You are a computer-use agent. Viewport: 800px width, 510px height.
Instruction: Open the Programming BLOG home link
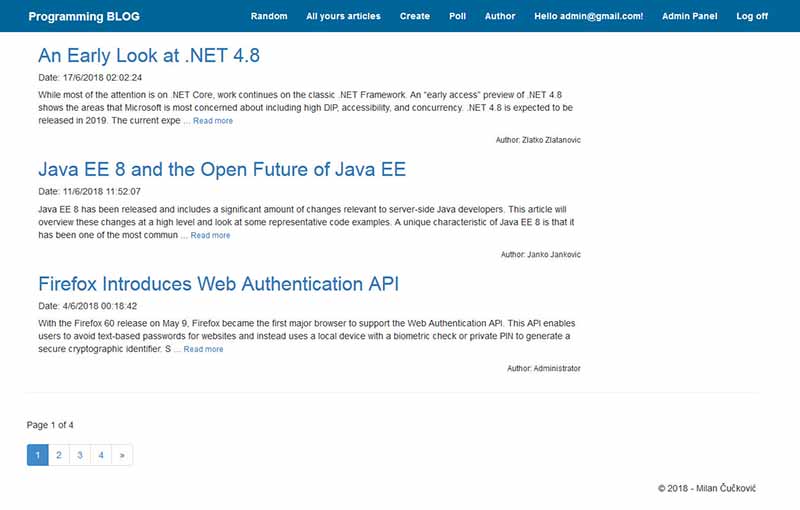tap(84, 16)
